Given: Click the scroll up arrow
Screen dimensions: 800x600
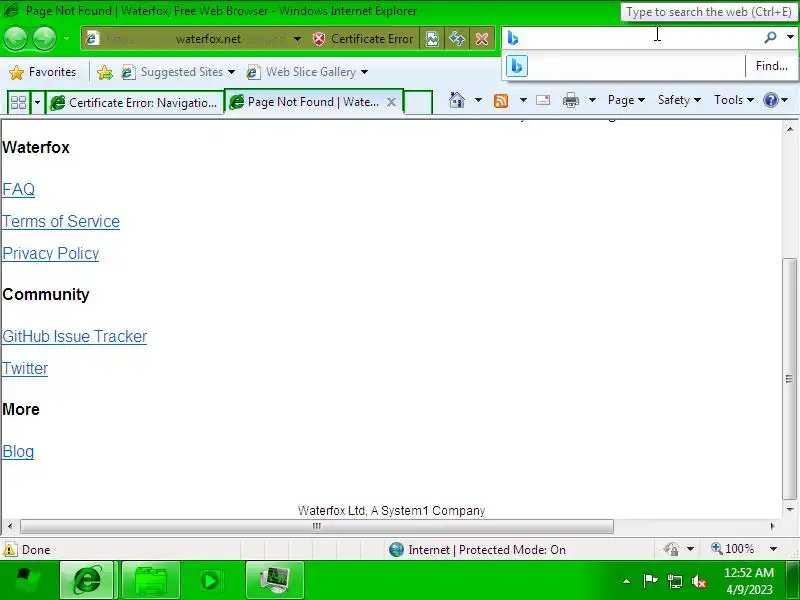Looking at the screenshot, I should [x=790, y=129].
